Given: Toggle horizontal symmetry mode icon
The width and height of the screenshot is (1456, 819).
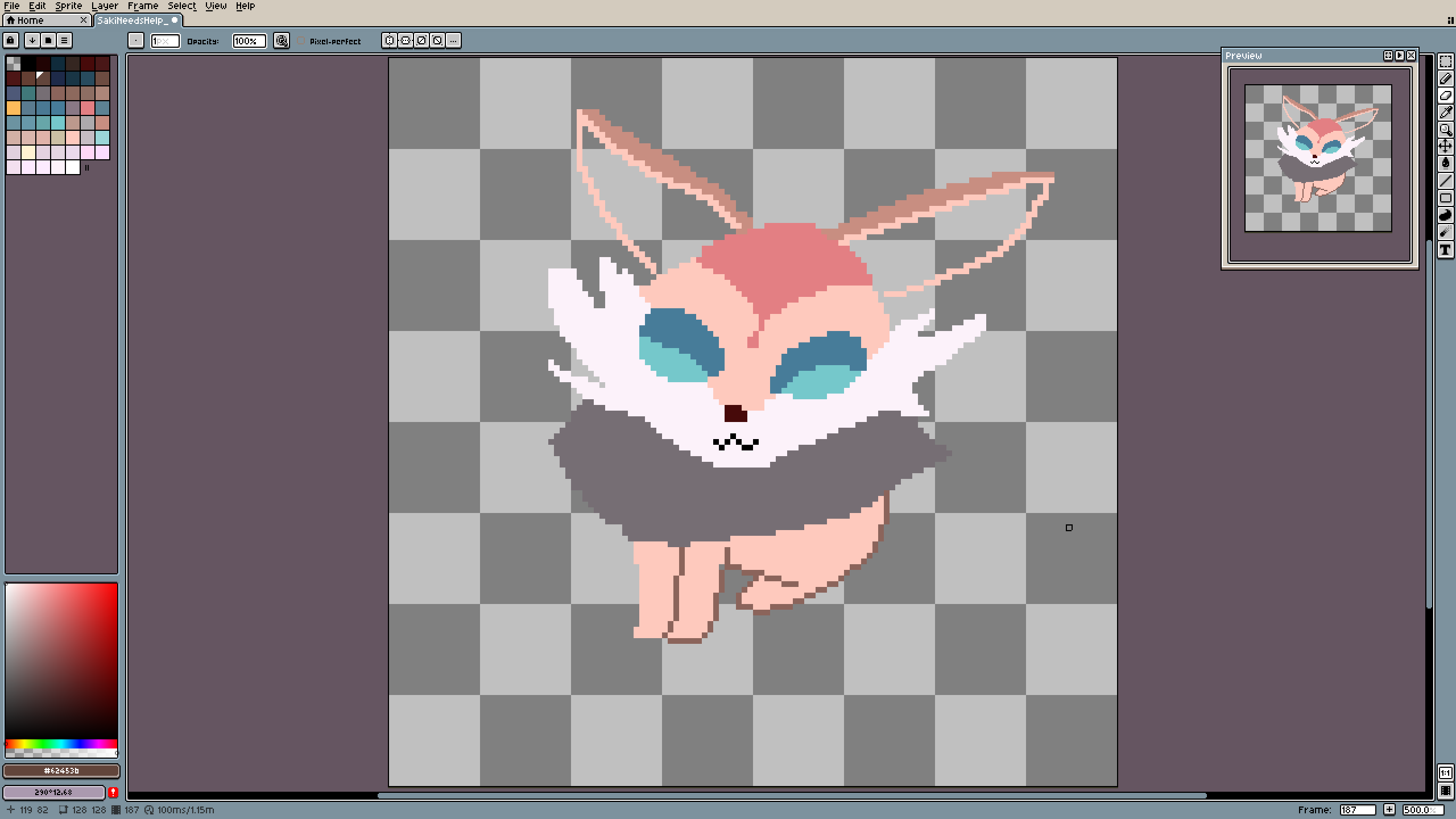Looking at the screenshot, I should pyautogui.click(x=390, y=40).
